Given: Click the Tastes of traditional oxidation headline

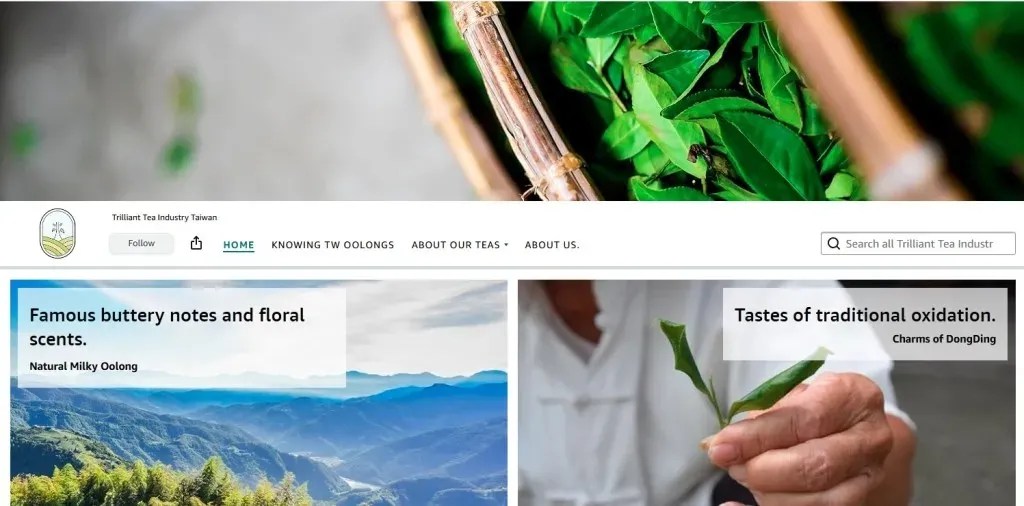Looking at the screenshot, I should pos(865,315).
